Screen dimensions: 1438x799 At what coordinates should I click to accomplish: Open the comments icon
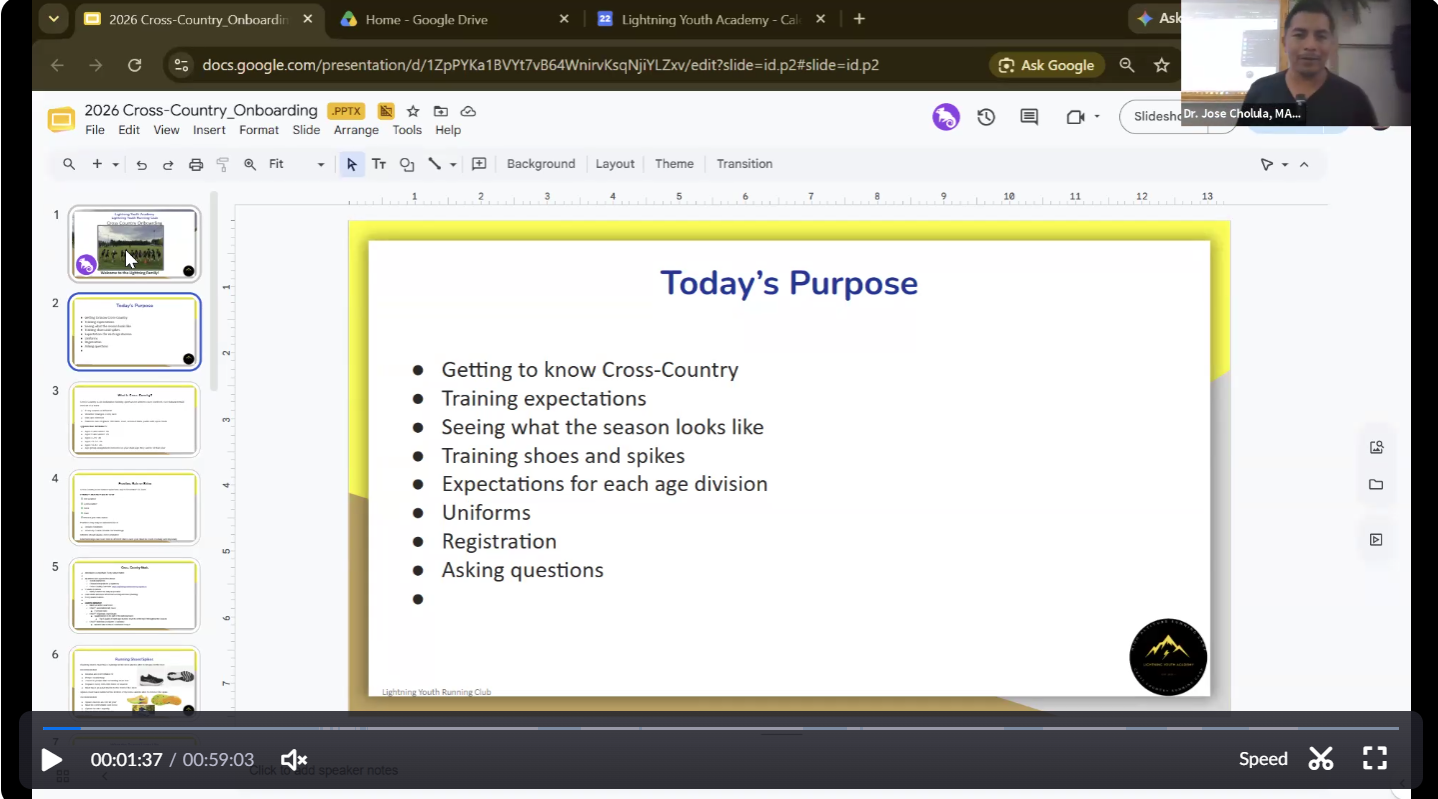pos(1029,117)
